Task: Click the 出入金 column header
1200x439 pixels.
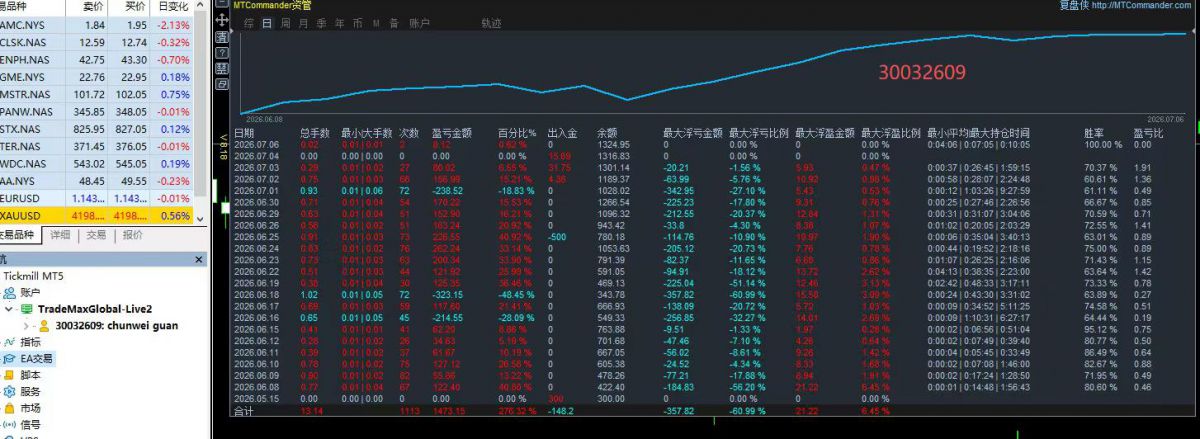Action: pyautogui.click(x=563, y=133)
